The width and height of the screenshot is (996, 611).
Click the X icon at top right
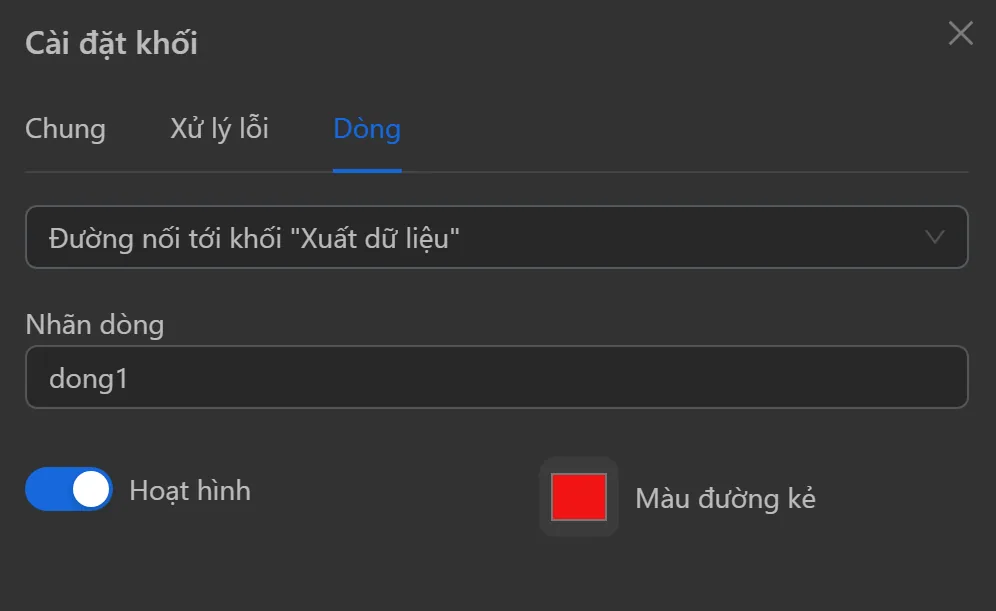[x=961, y=33]
